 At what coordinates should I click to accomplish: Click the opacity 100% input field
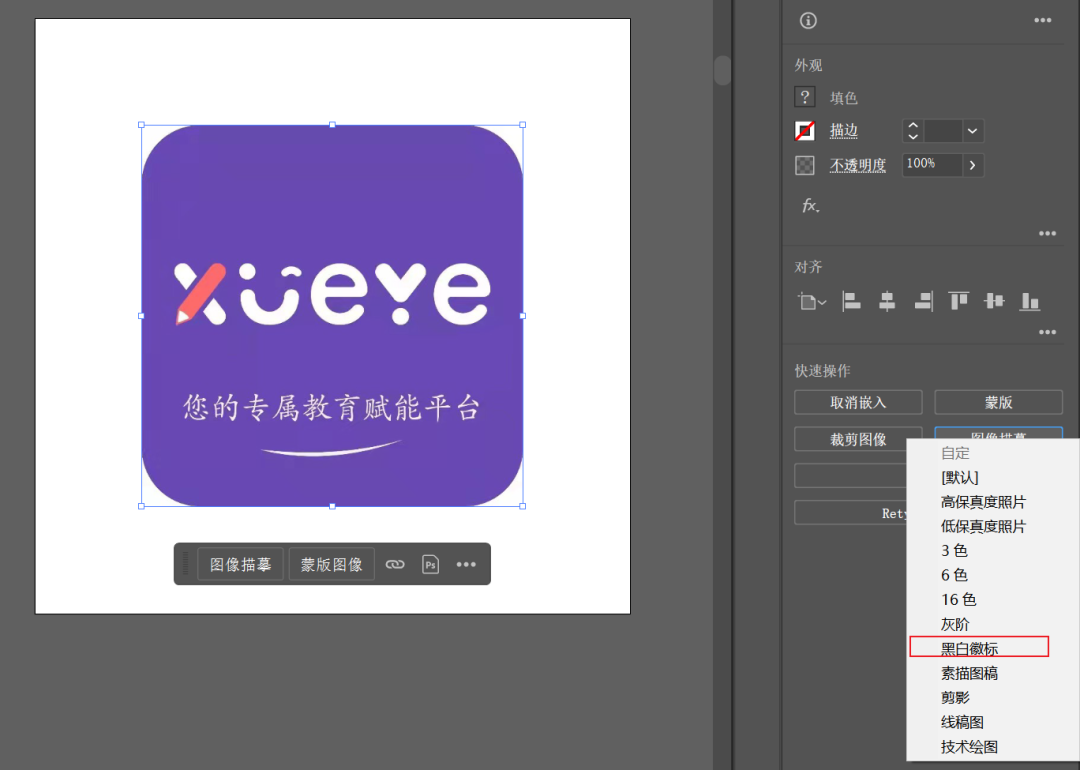tap(931, 164)
